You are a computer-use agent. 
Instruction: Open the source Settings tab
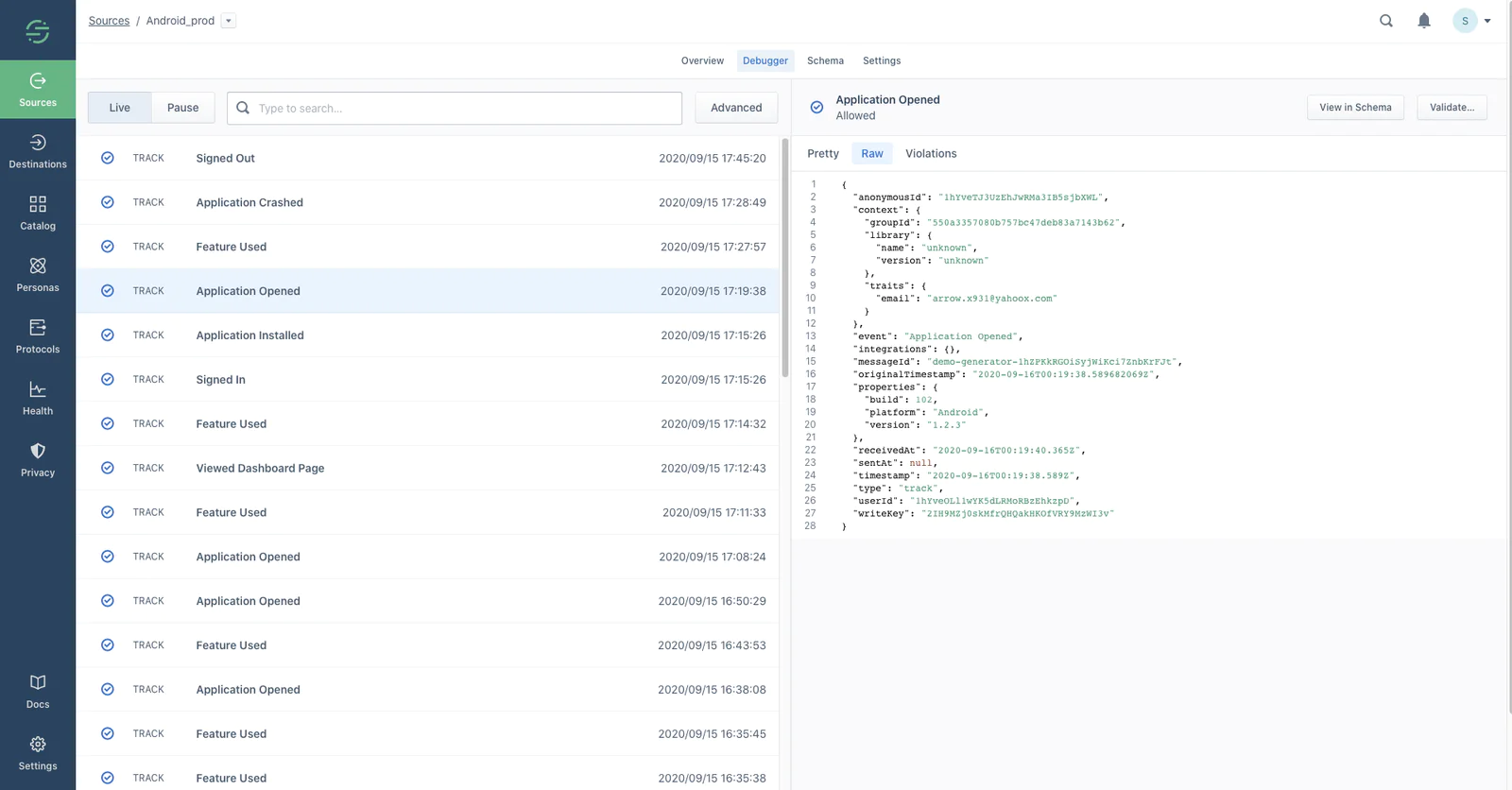882,60
